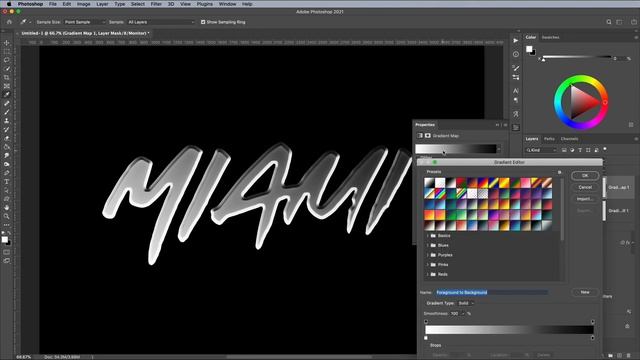Select the first black-to-white gradient preset thumbnail
Viewport: 640px width, 360px height.
click(x=429, y=182)
